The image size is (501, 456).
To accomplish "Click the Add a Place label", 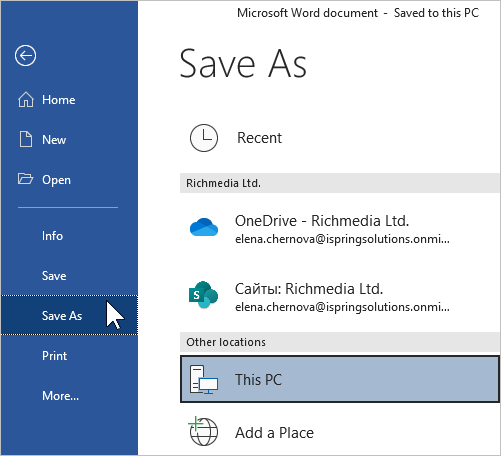I will [274, 433].
